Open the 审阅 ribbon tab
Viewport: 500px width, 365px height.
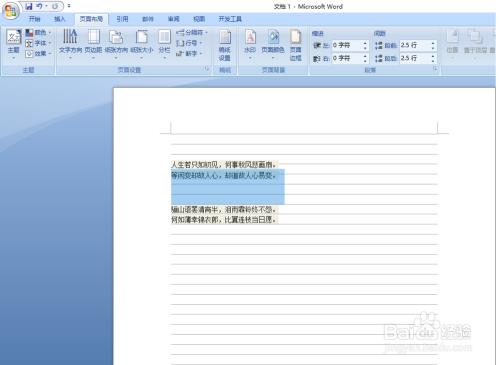173,19
